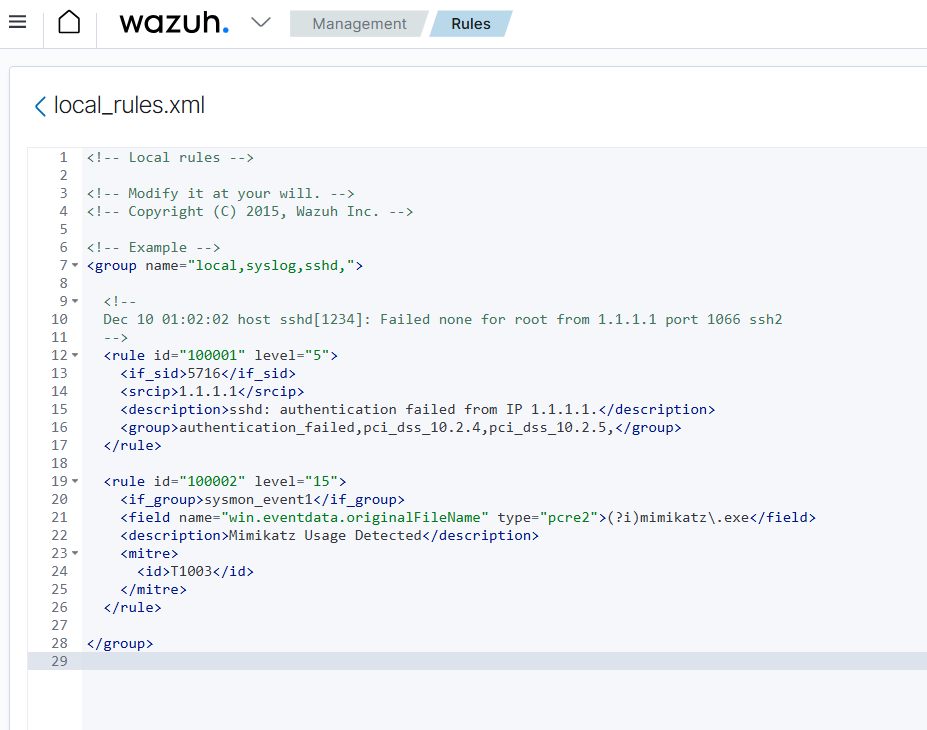Collapse the mitre block at line 23
927x730 pixels.
pos(75,554)
